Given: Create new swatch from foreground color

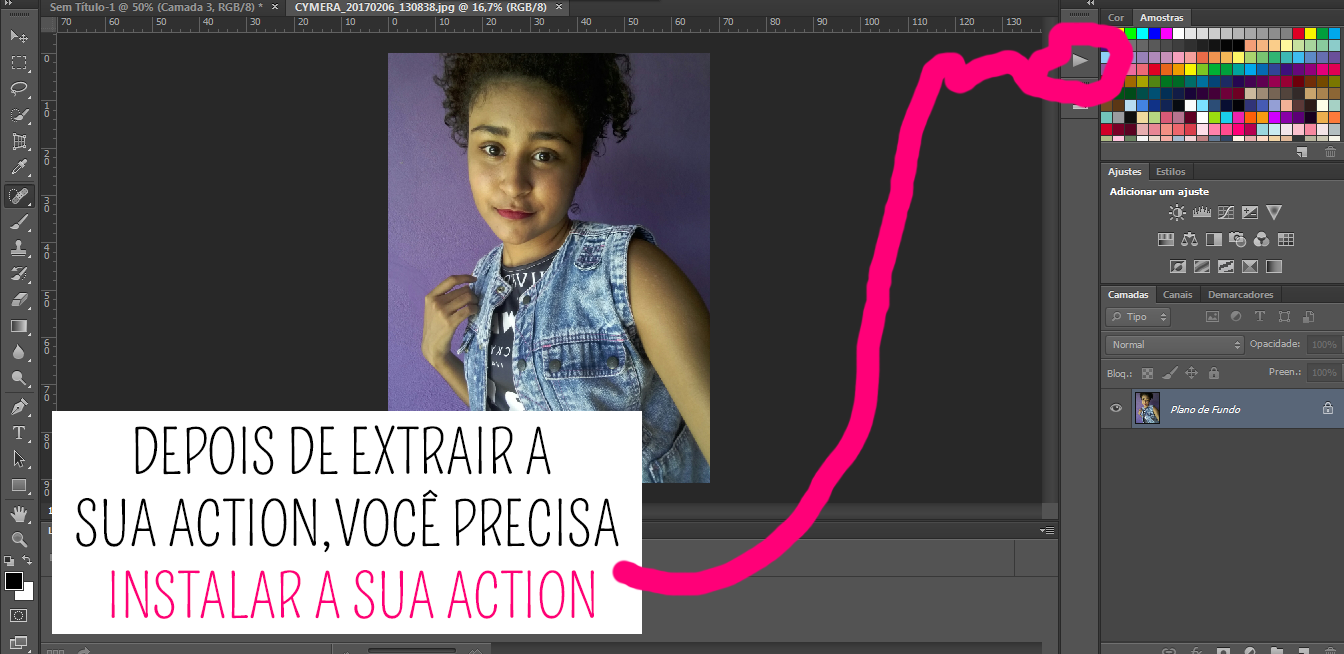Looking at the screenshot, I should (x=1302, y=152).
